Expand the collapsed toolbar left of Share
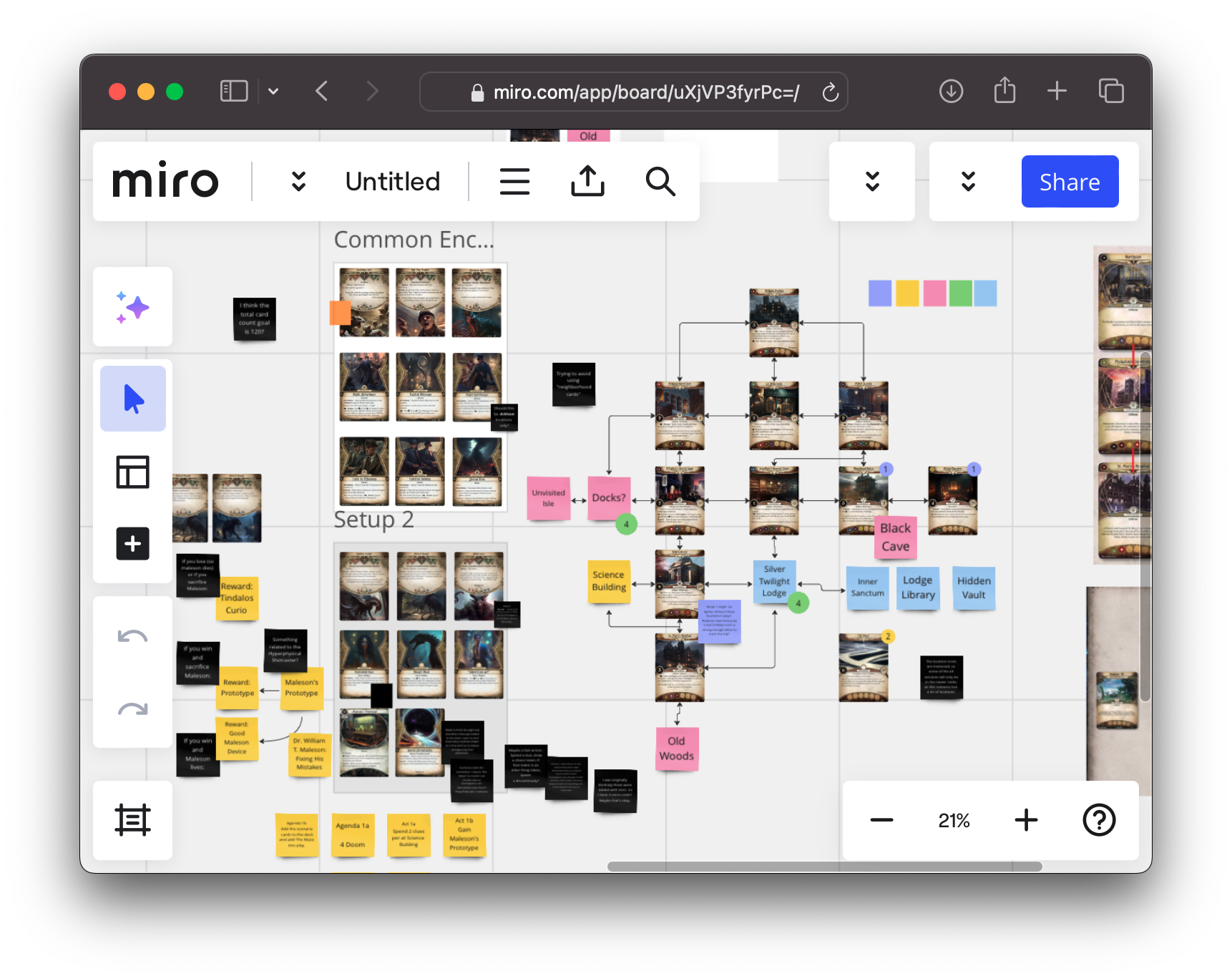This screenshot has width=1232, height=979. pyautogui.click(x=968, y=182)
